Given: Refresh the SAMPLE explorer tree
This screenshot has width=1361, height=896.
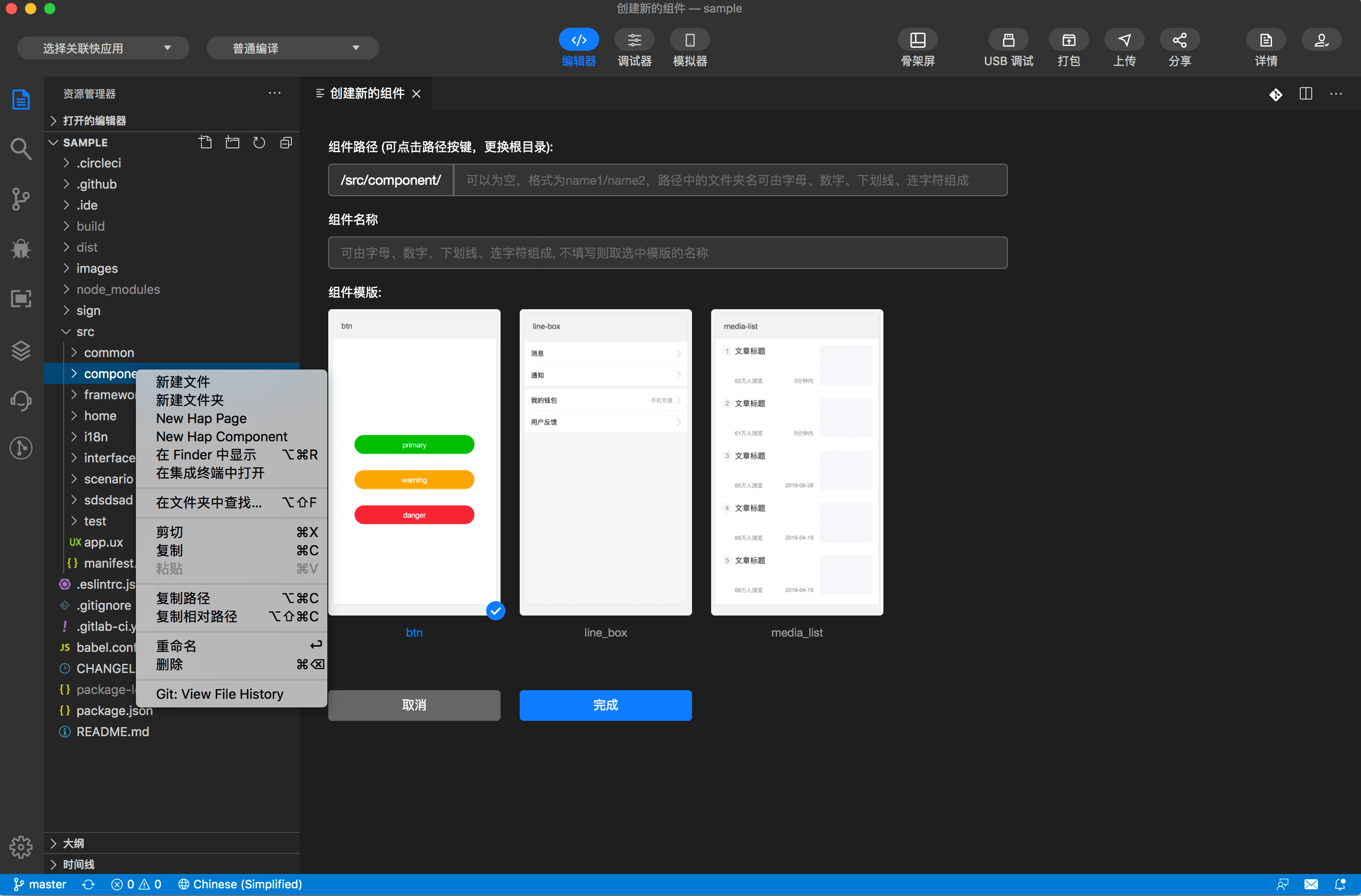Looking at the screenshot, I should click(259, 142).
